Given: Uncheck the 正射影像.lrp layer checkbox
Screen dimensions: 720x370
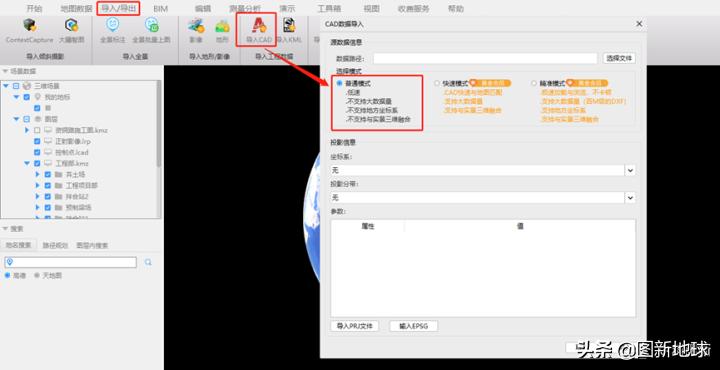Looking at the screenshot, I should click(37, 141).
